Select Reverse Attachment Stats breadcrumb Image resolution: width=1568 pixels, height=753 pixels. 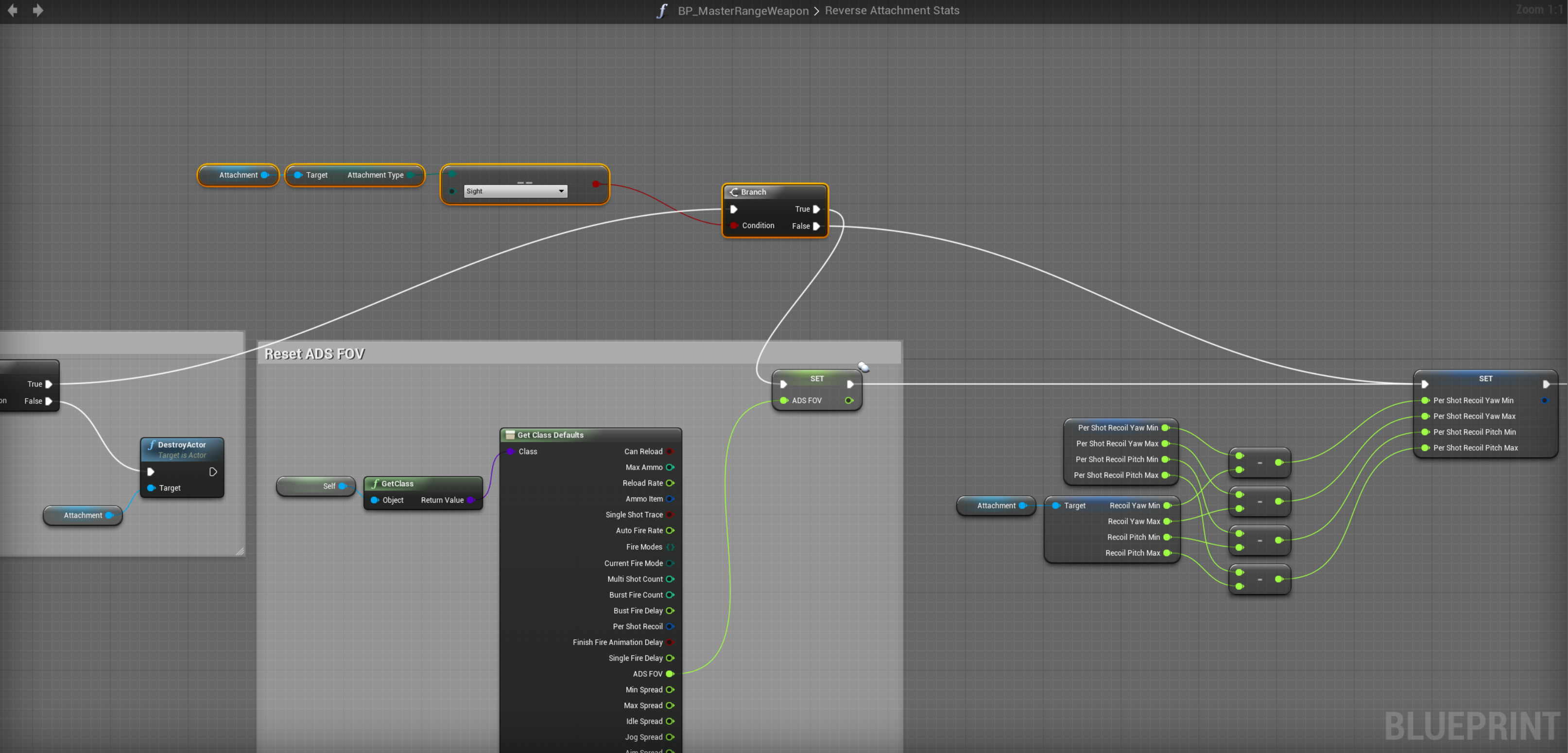tap(892, 11)
